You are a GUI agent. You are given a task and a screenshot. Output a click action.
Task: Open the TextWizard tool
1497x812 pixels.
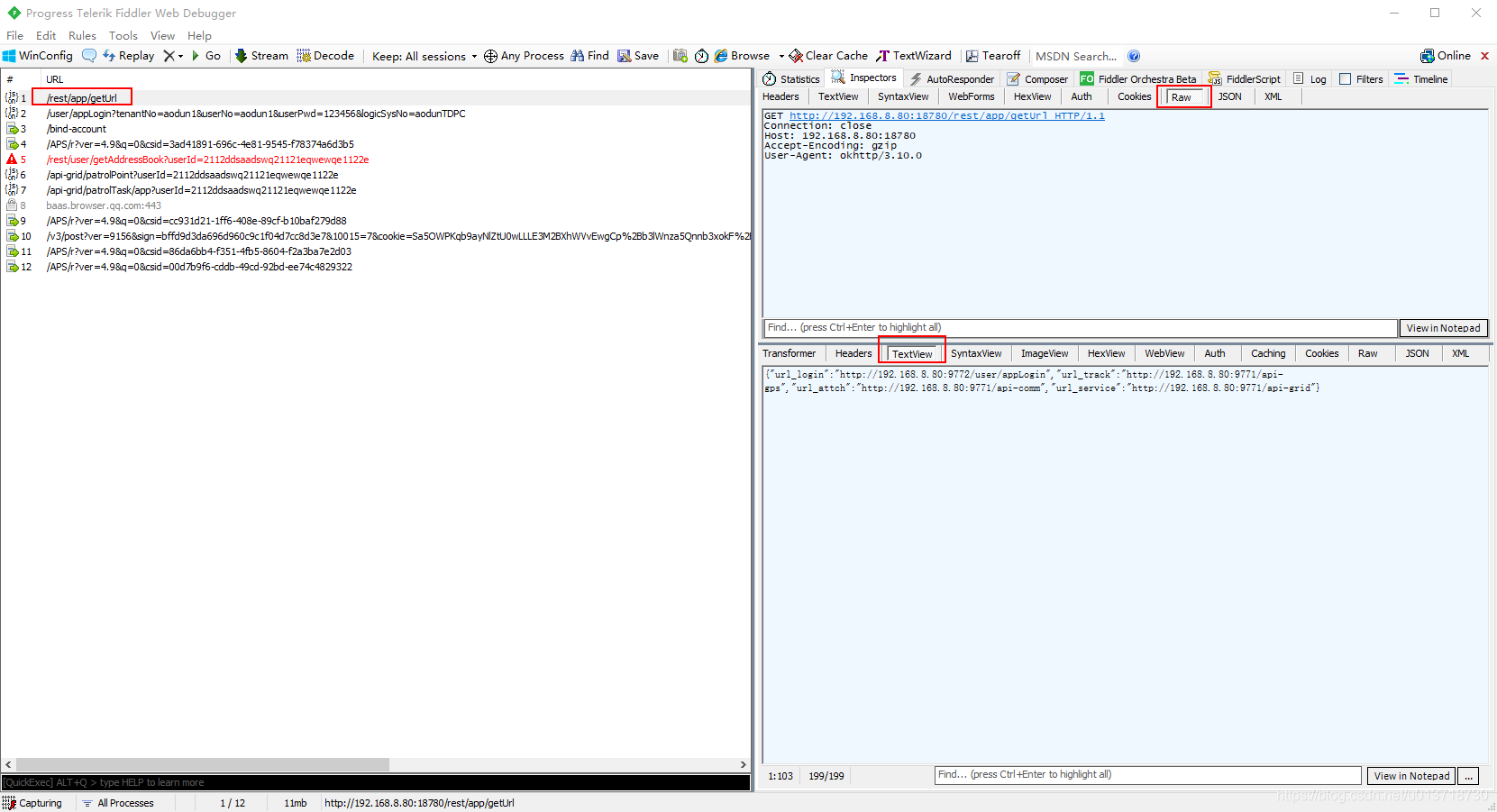click(x=914, y=56)
